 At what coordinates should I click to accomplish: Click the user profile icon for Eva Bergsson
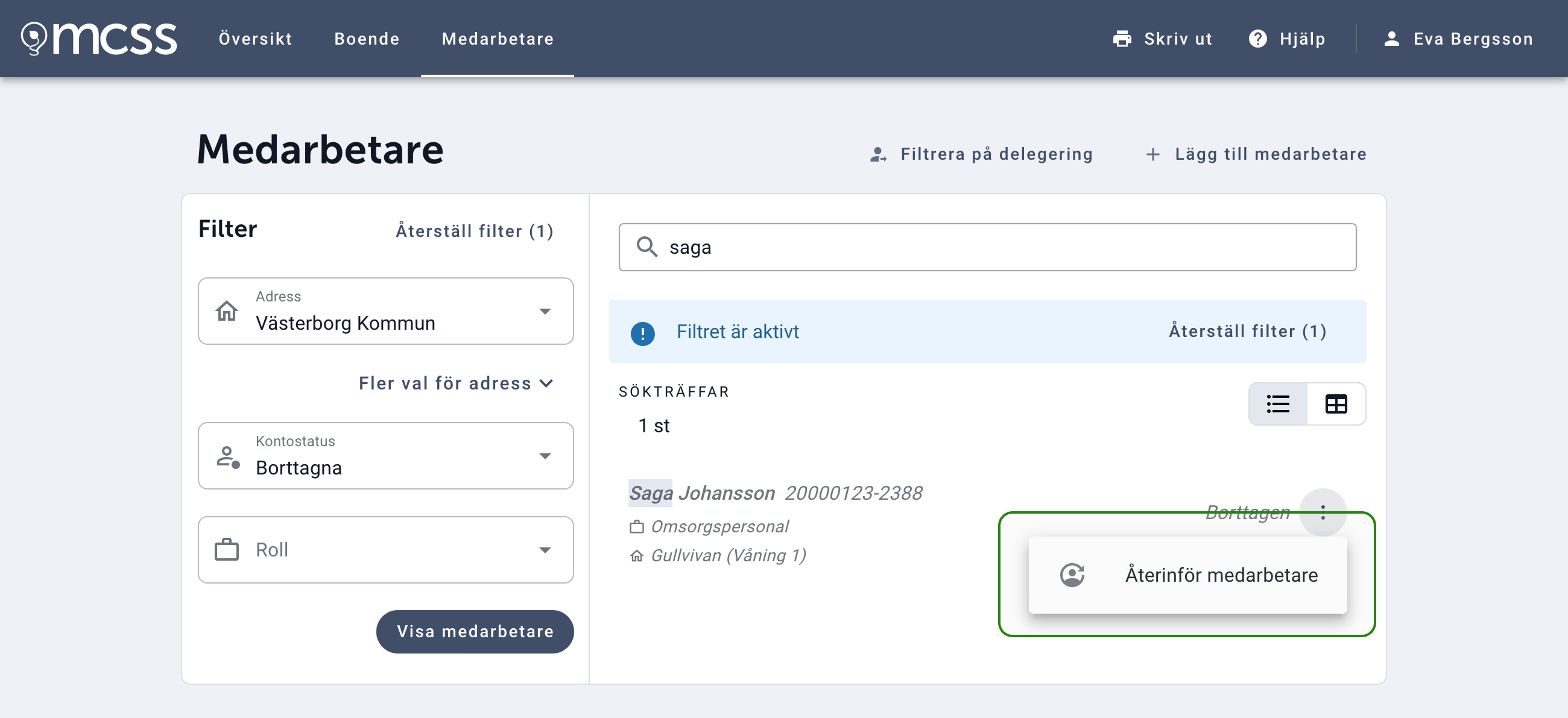(1391, 39)
